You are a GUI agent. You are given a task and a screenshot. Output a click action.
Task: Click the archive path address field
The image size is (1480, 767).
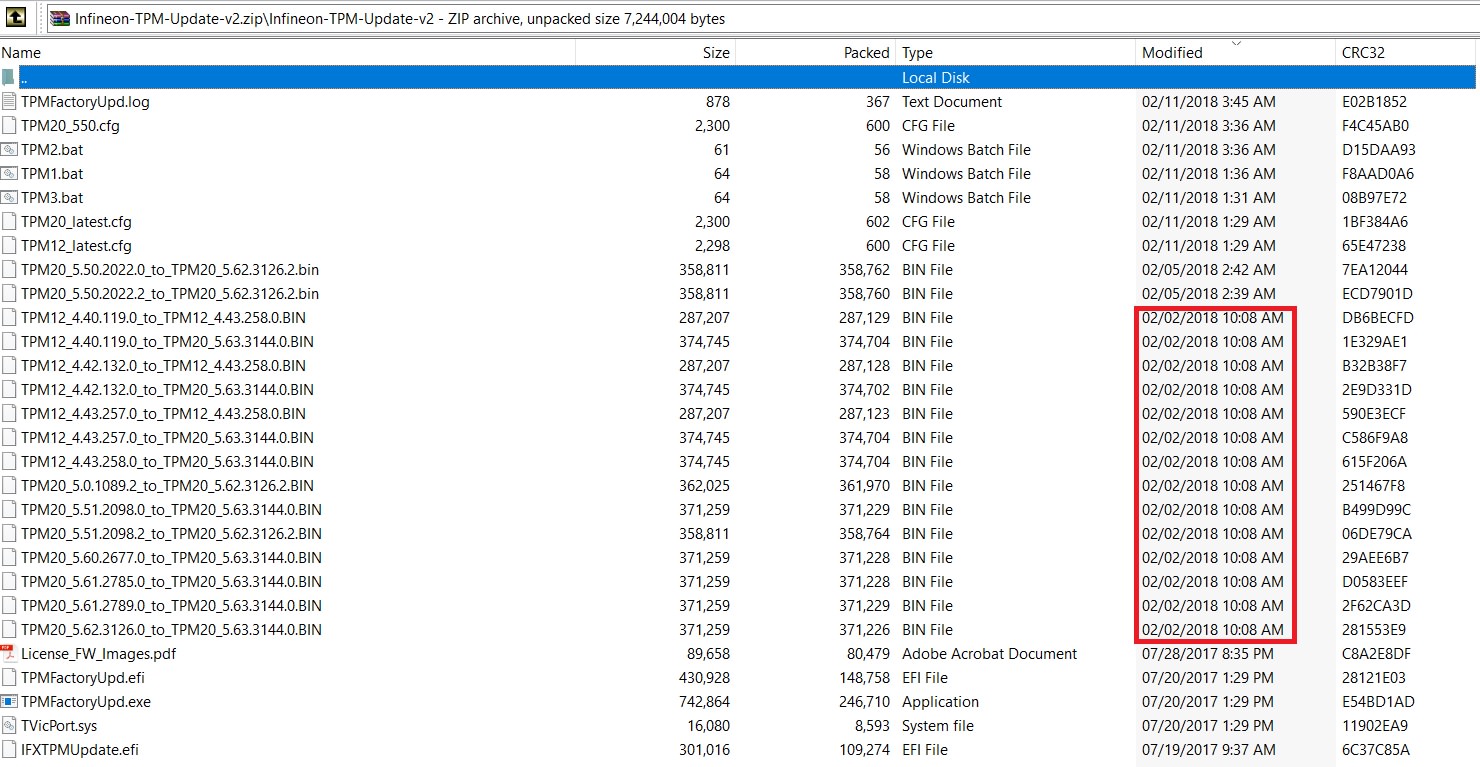[765, 18]
